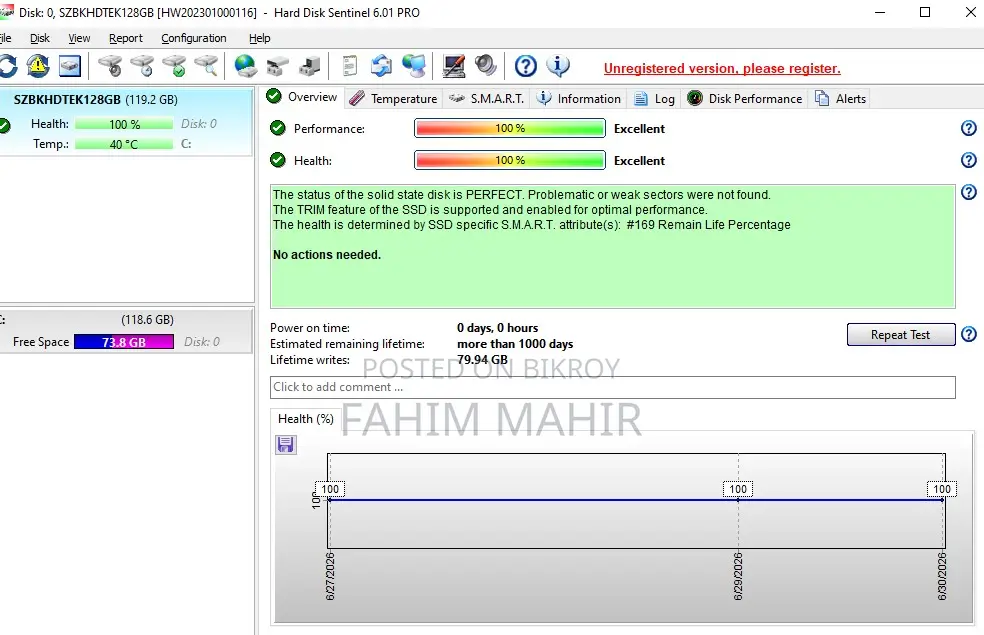Click the Repeat Test button
The height and width of the screenshot is (635, 984).
[901, 334]
